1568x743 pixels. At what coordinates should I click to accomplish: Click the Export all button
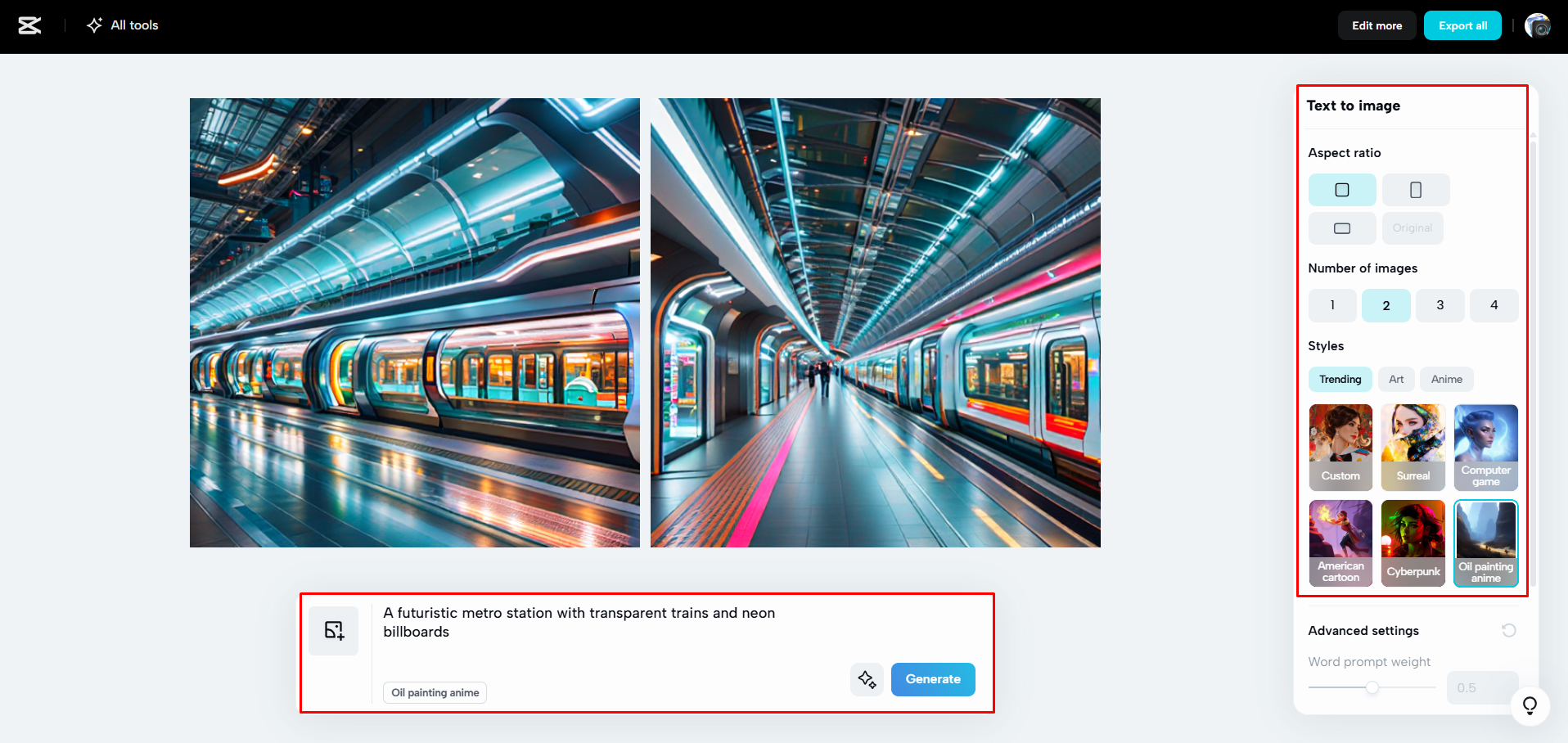click(x=1462, y=25)
